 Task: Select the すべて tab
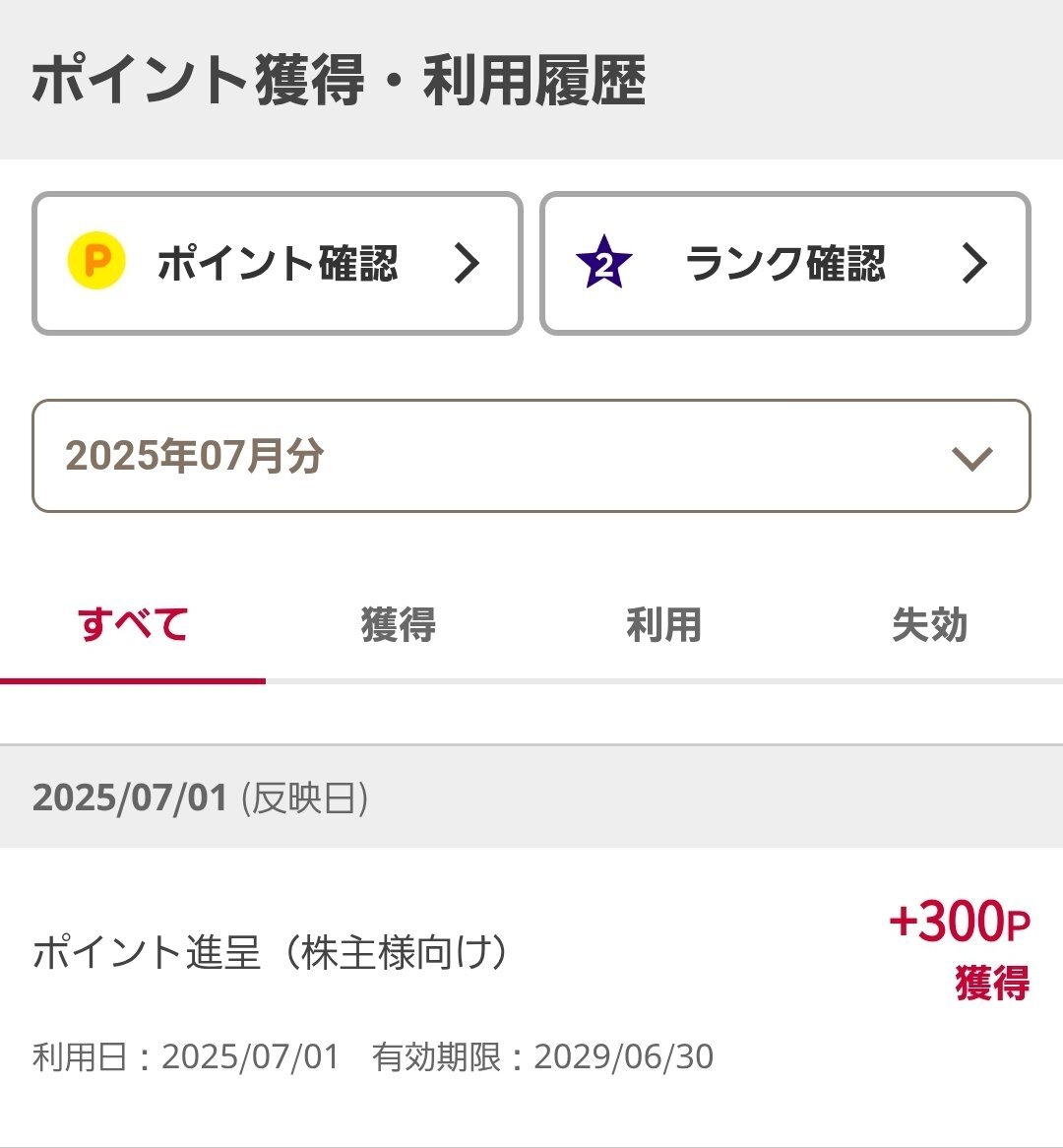(133, 626)
